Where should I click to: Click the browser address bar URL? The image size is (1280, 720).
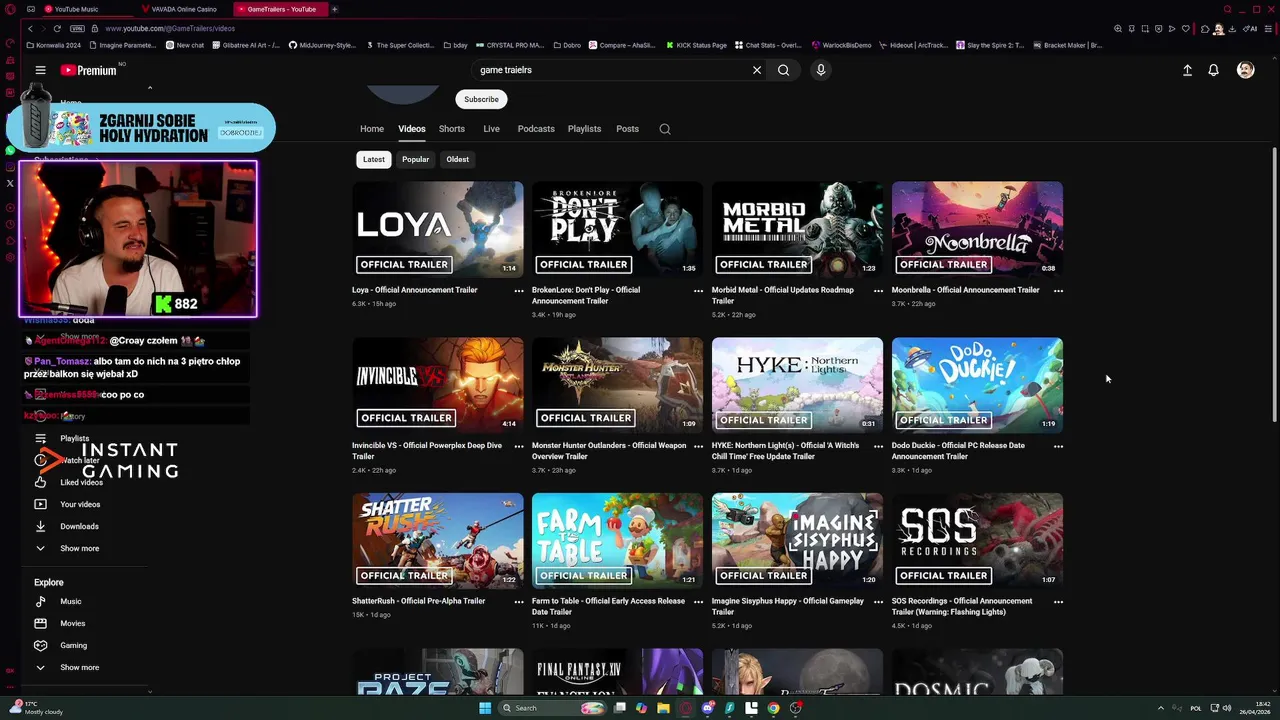click(x=169, y=29)
